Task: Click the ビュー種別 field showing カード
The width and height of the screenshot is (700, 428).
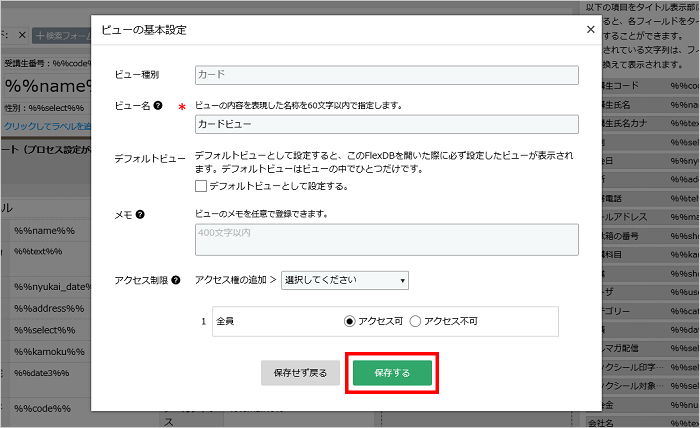Action: (x=387, y=75)
